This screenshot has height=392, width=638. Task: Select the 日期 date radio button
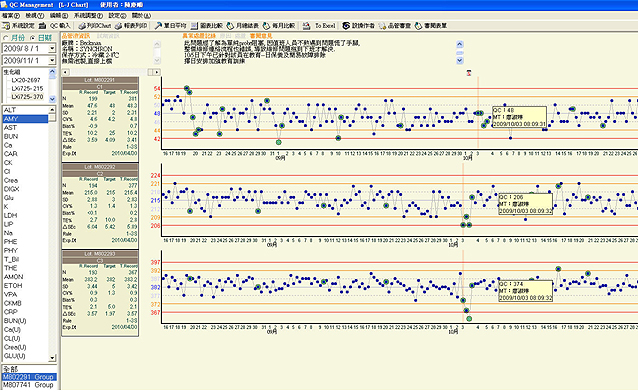pyautogui.click(x=33, y=38)
